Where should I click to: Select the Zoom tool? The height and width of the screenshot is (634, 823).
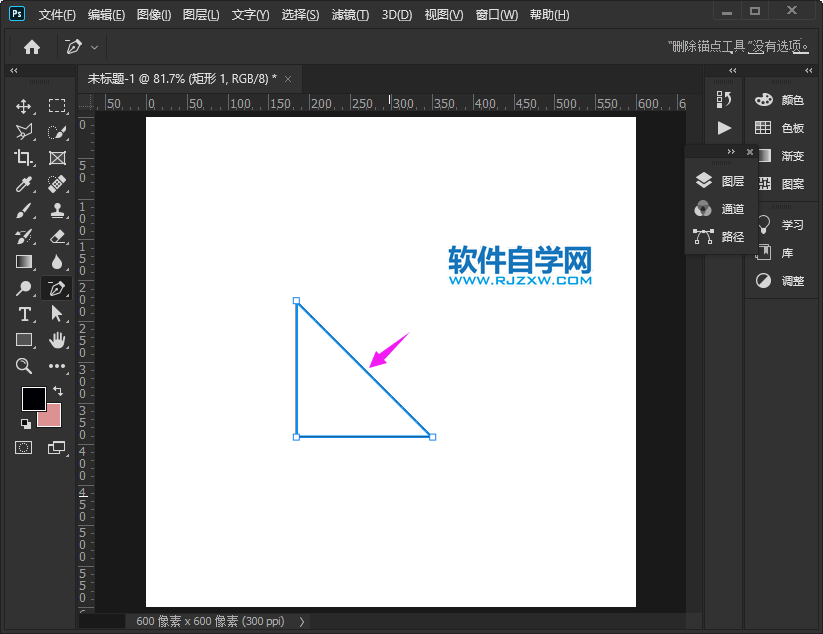[24, 366]
